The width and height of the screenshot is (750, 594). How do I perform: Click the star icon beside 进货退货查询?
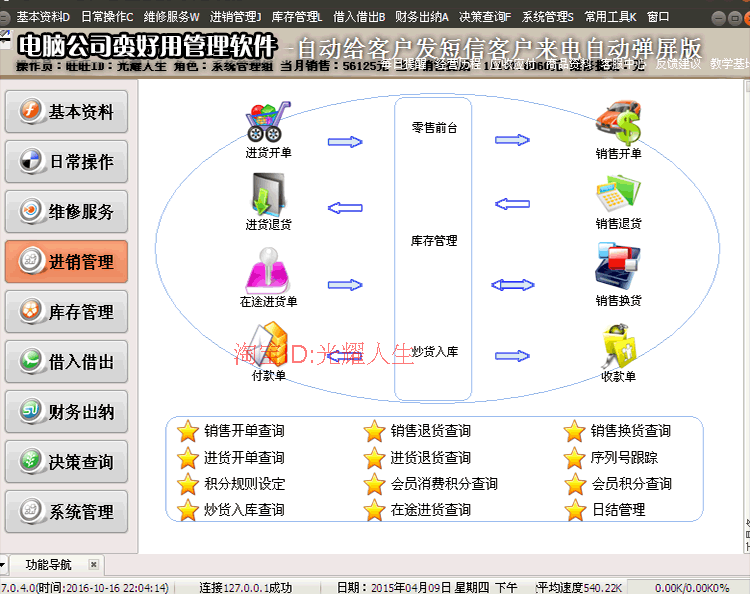point(374,458)
